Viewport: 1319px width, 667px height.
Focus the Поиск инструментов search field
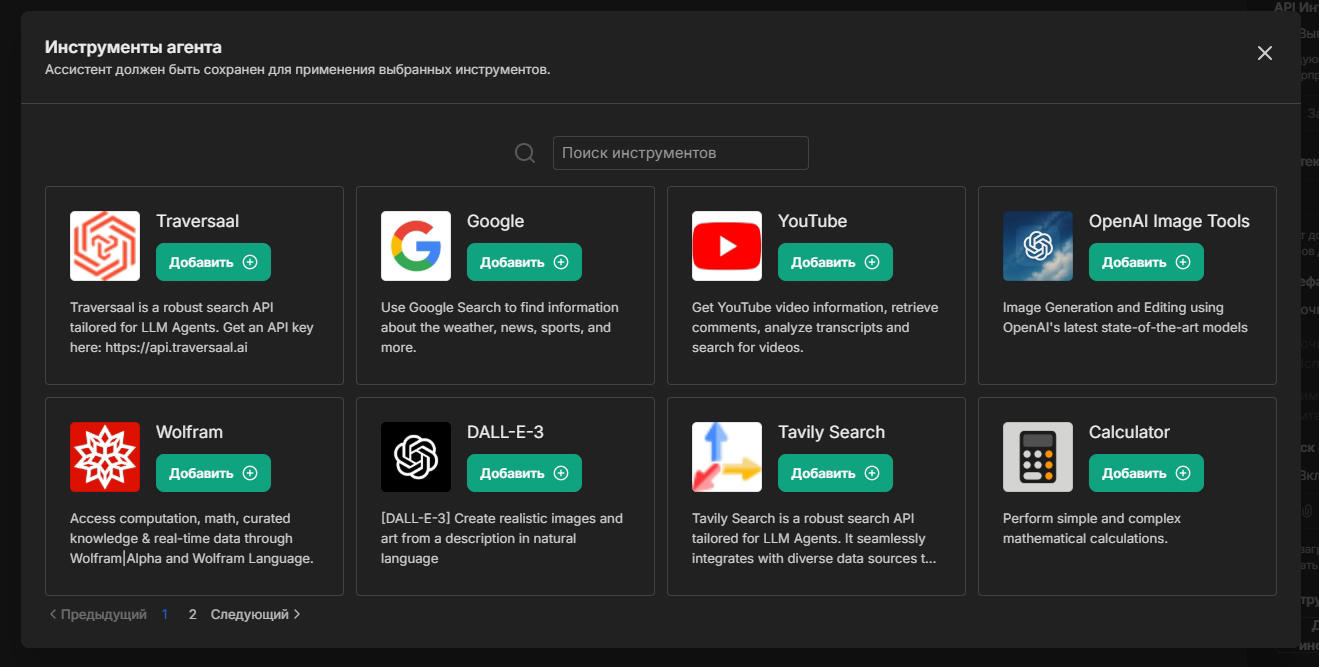(x=680, y=153)
